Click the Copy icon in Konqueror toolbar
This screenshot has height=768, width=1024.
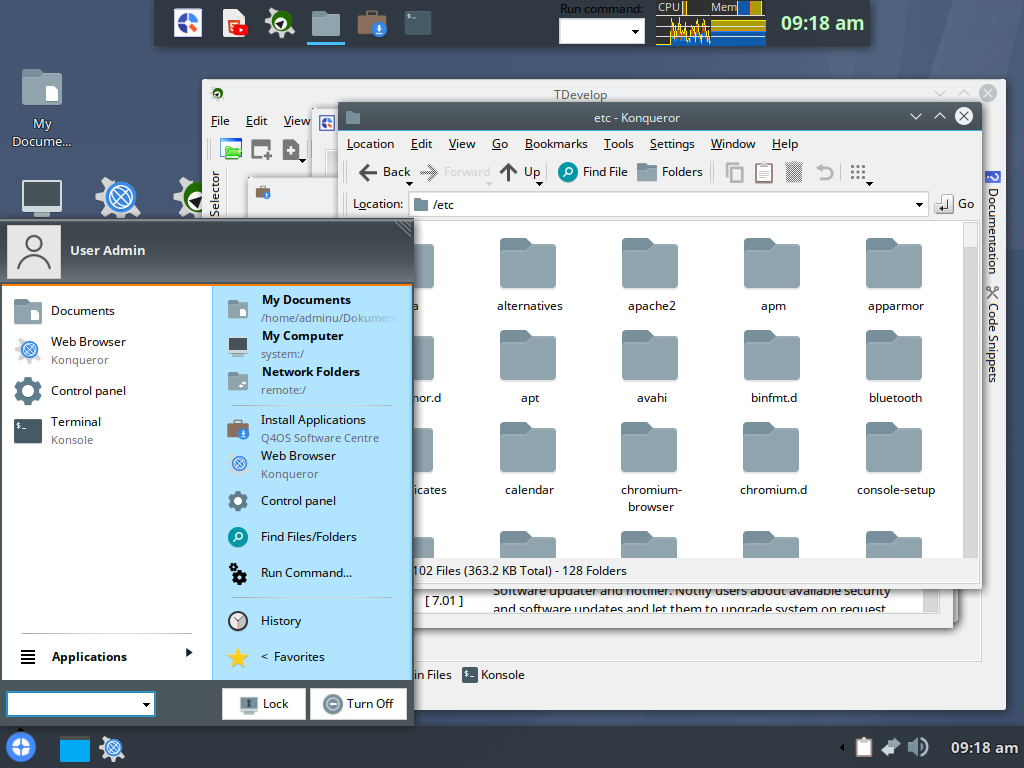tap(734, 172)
